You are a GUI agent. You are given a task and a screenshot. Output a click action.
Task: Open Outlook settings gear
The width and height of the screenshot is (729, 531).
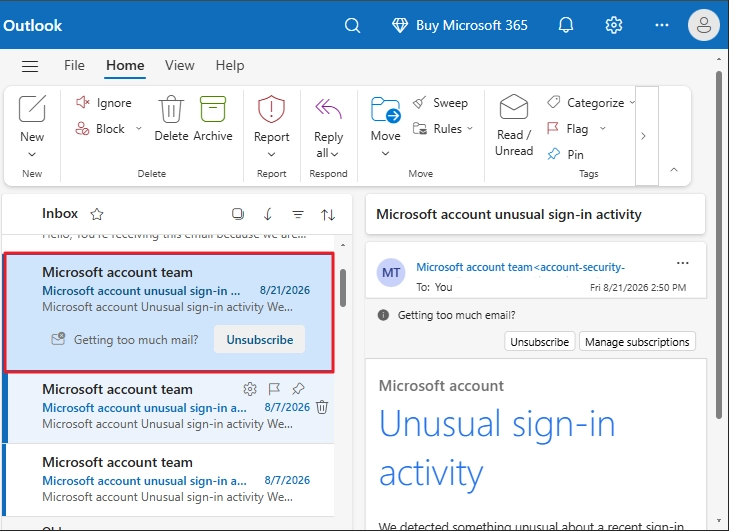tap(614, 25)
